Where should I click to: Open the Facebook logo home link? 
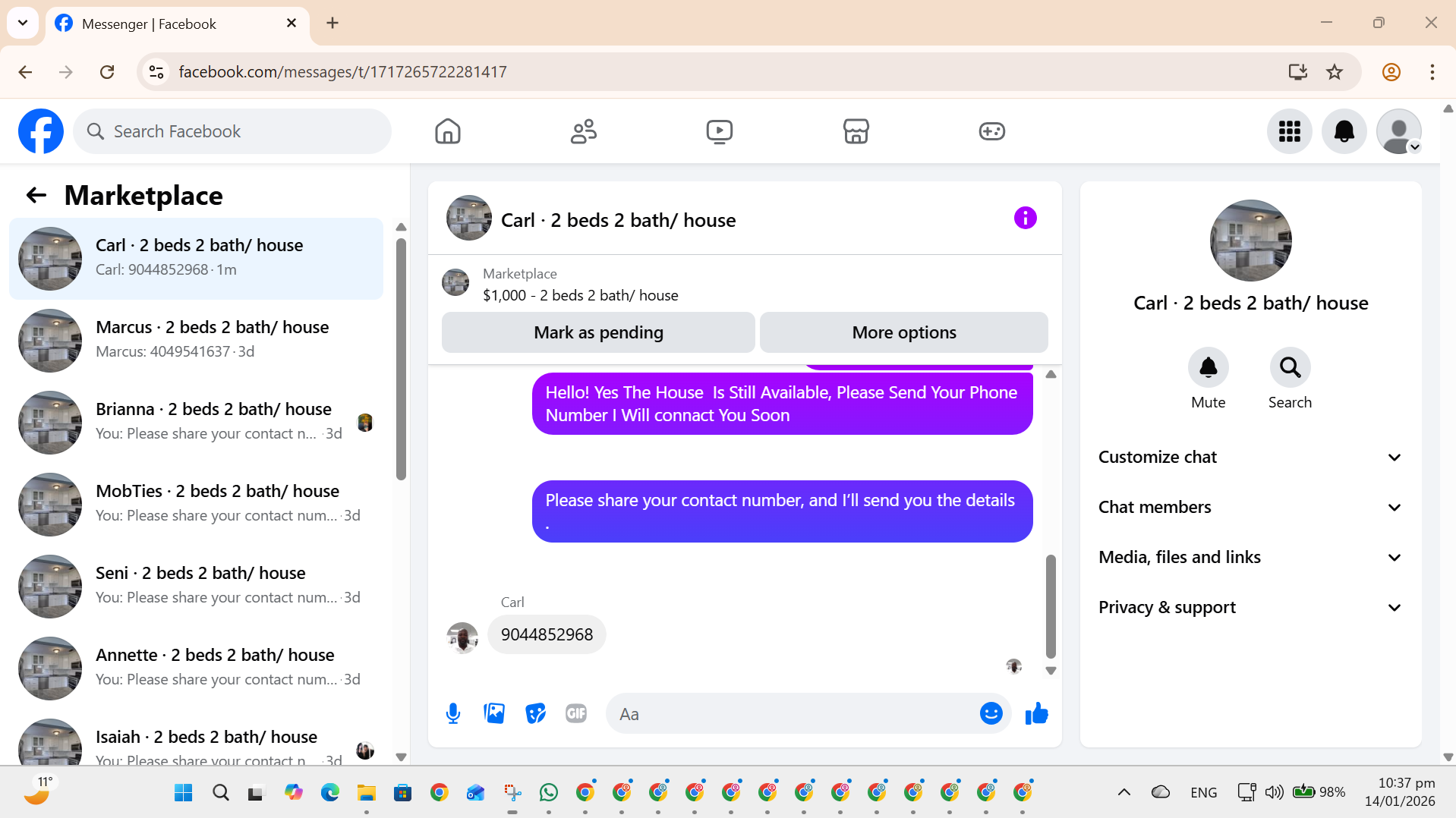pyautogui.click(x=41, y=131)
